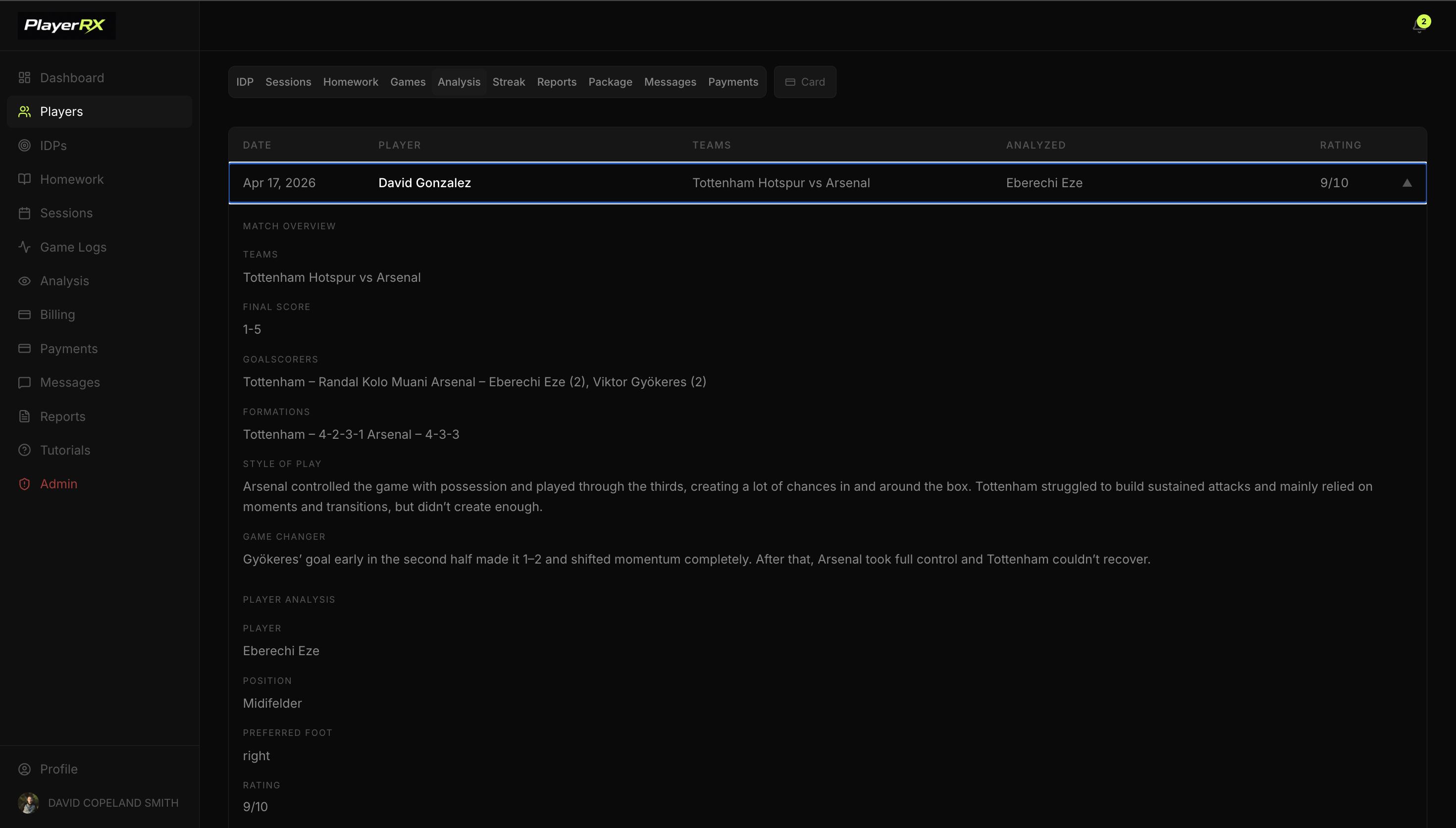Open the Games tab

(408, 82)
